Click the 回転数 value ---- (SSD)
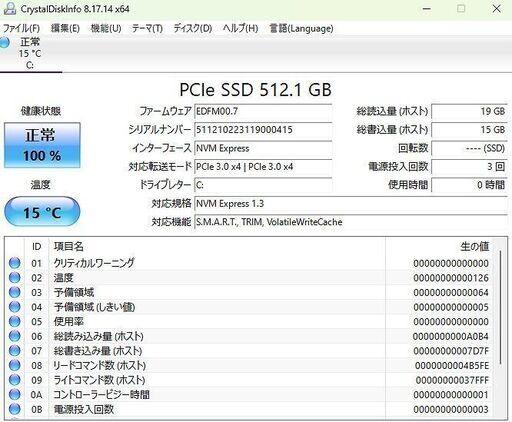This screenshot has height=422, width=512. click(470, 148)
